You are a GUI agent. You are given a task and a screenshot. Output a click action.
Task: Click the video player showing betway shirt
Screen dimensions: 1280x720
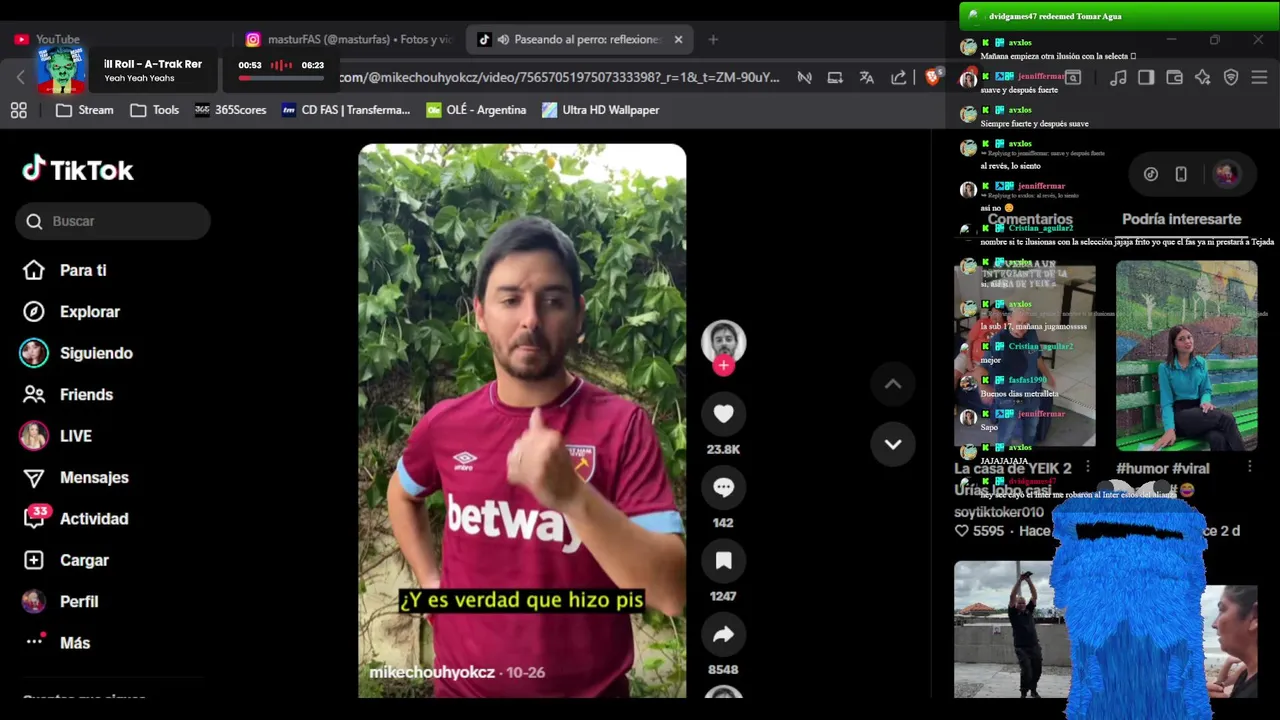point(522,420)
